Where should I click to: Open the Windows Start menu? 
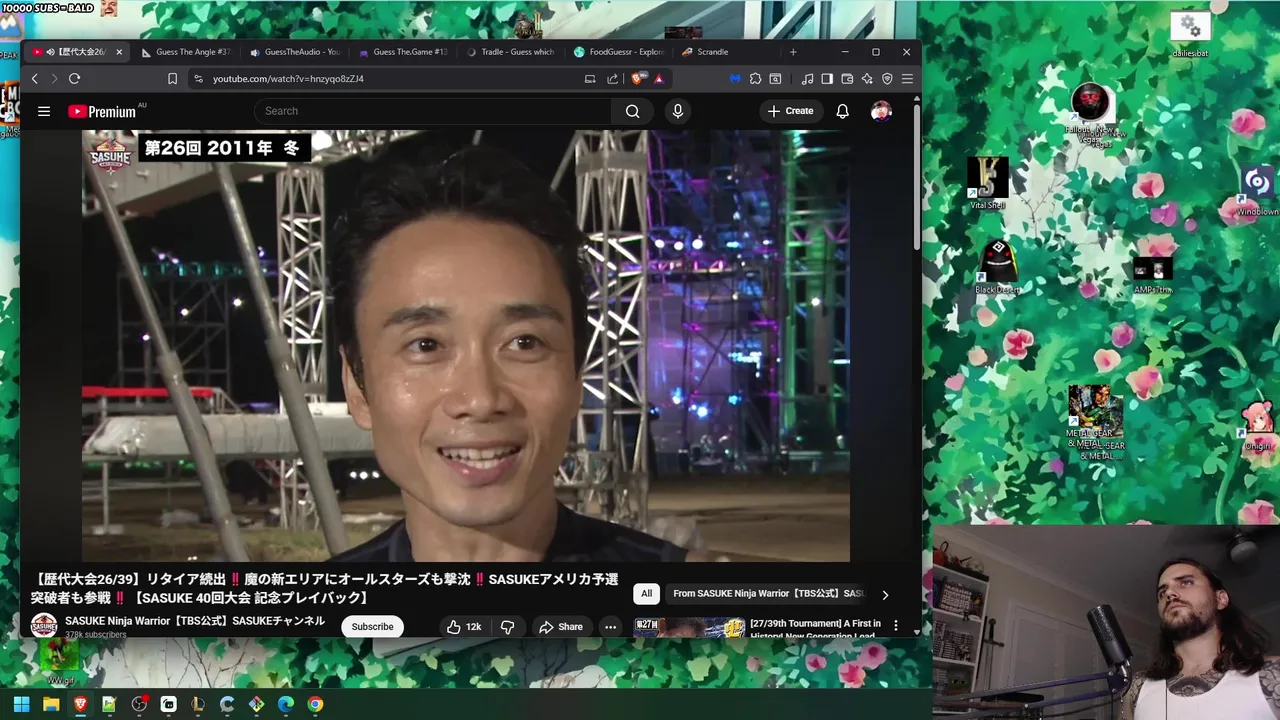(x=21, y=704)
